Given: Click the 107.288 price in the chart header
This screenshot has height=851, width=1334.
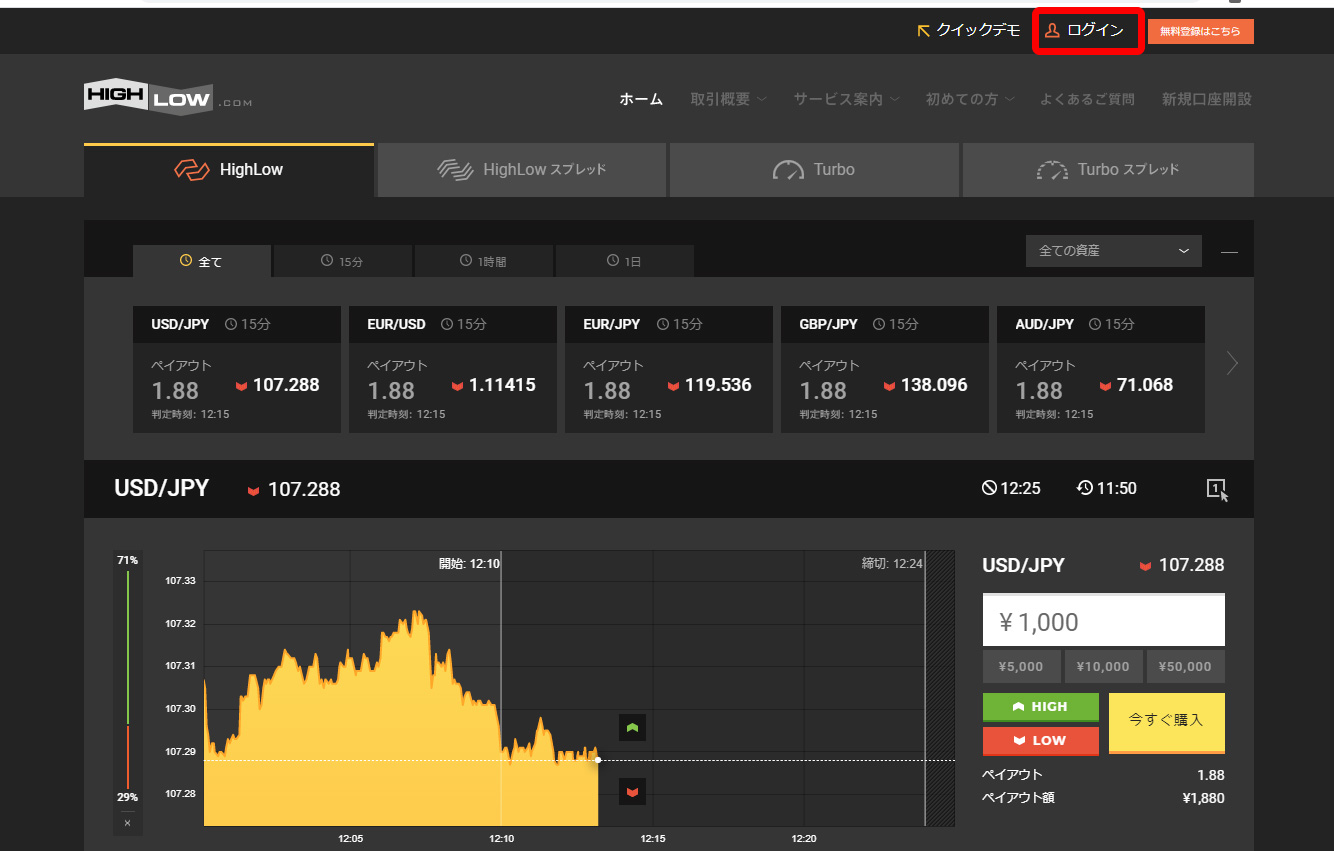Looking at the screenshot, I should click(x=304, y=490).
